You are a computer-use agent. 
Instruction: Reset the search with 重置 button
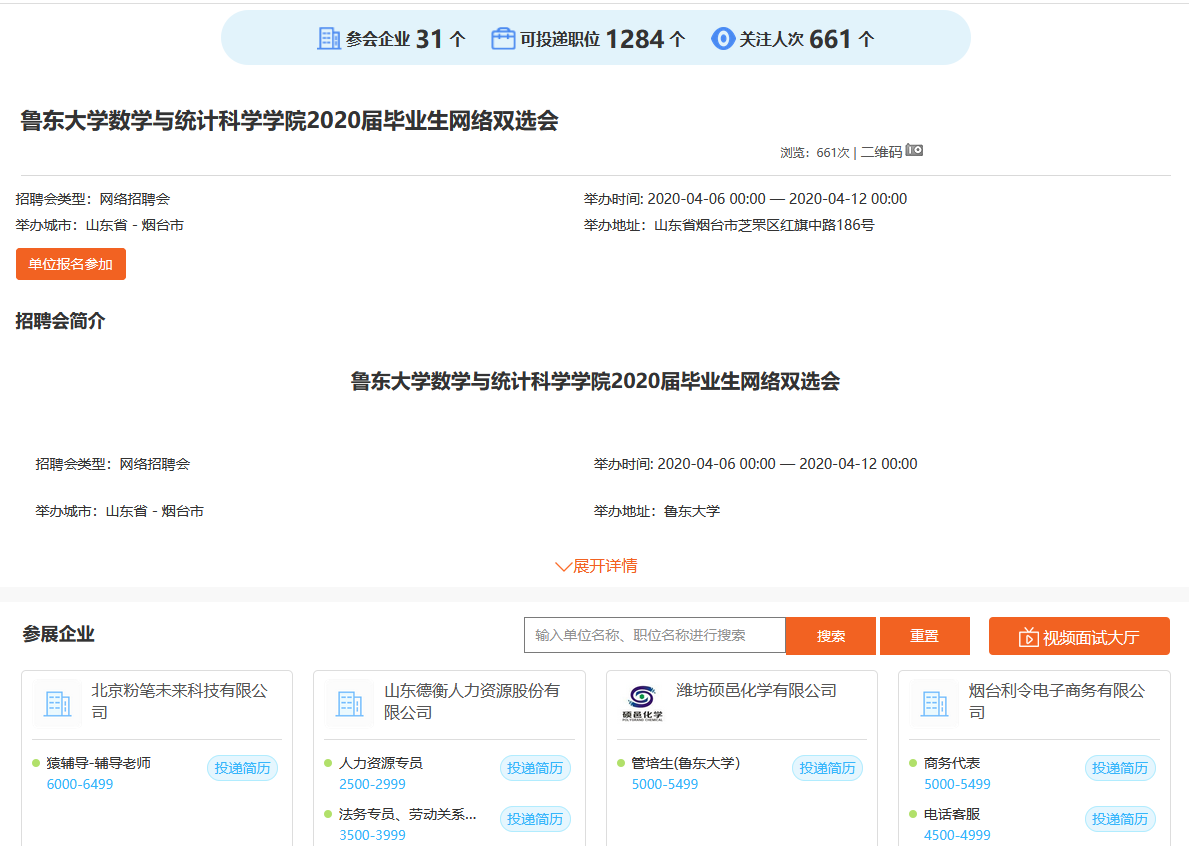(924, 636)
